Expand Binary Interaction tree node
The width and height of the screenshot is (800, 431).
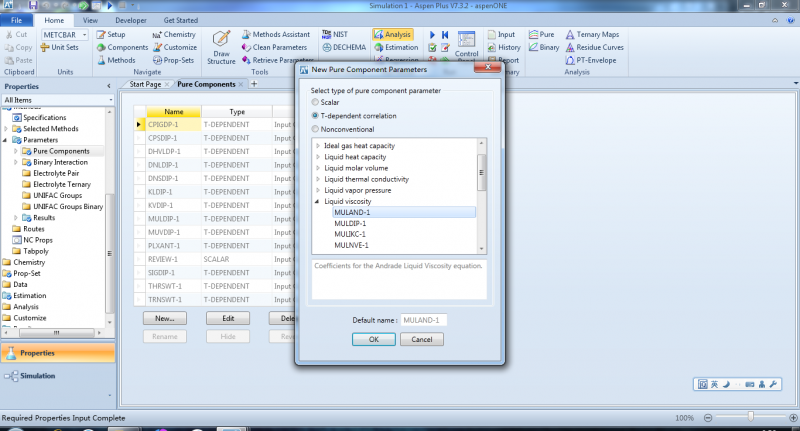(16, 162)
